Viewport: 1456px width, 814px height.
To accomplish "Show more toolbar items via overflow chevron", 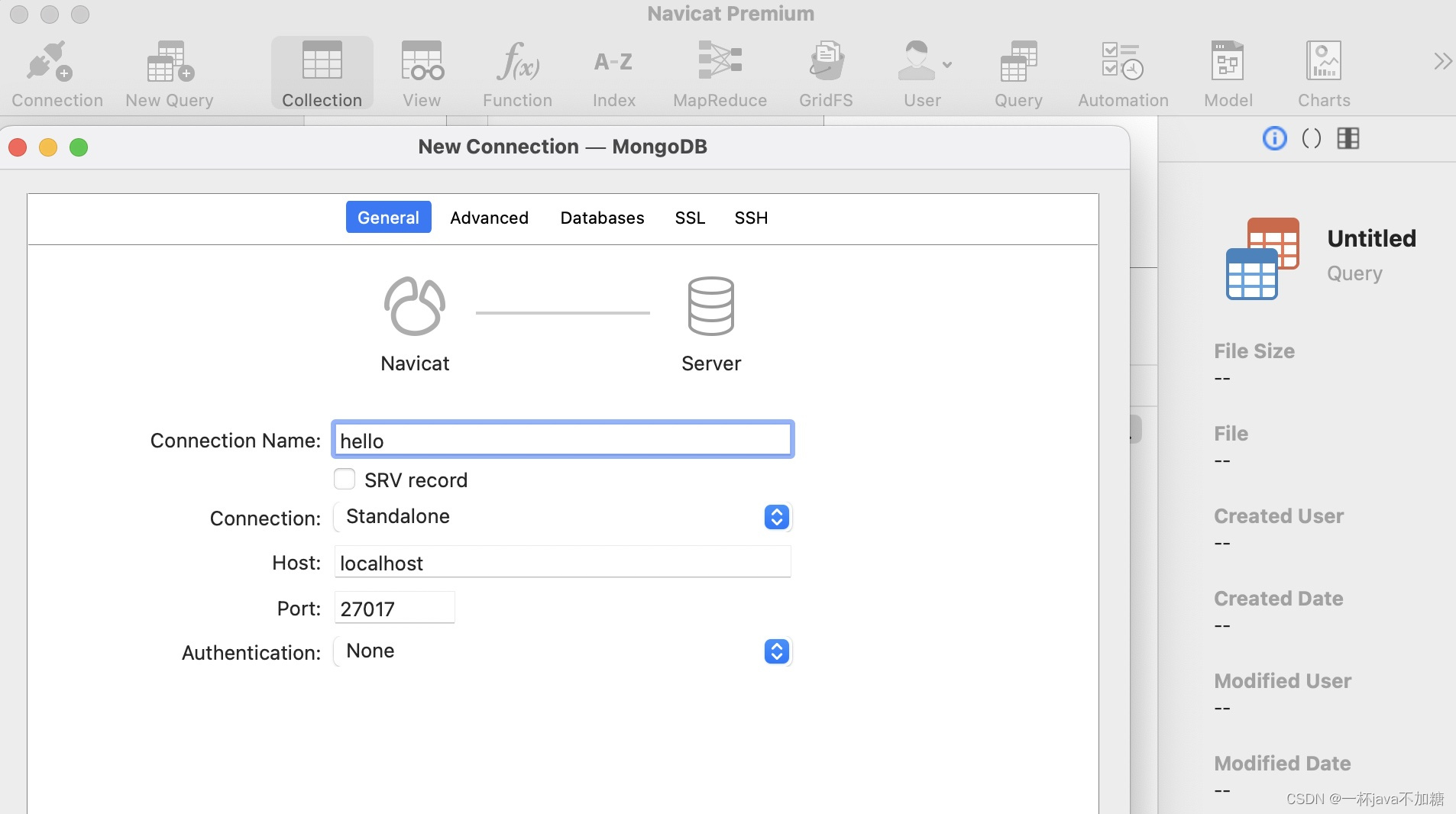I will coord(1442,61).
